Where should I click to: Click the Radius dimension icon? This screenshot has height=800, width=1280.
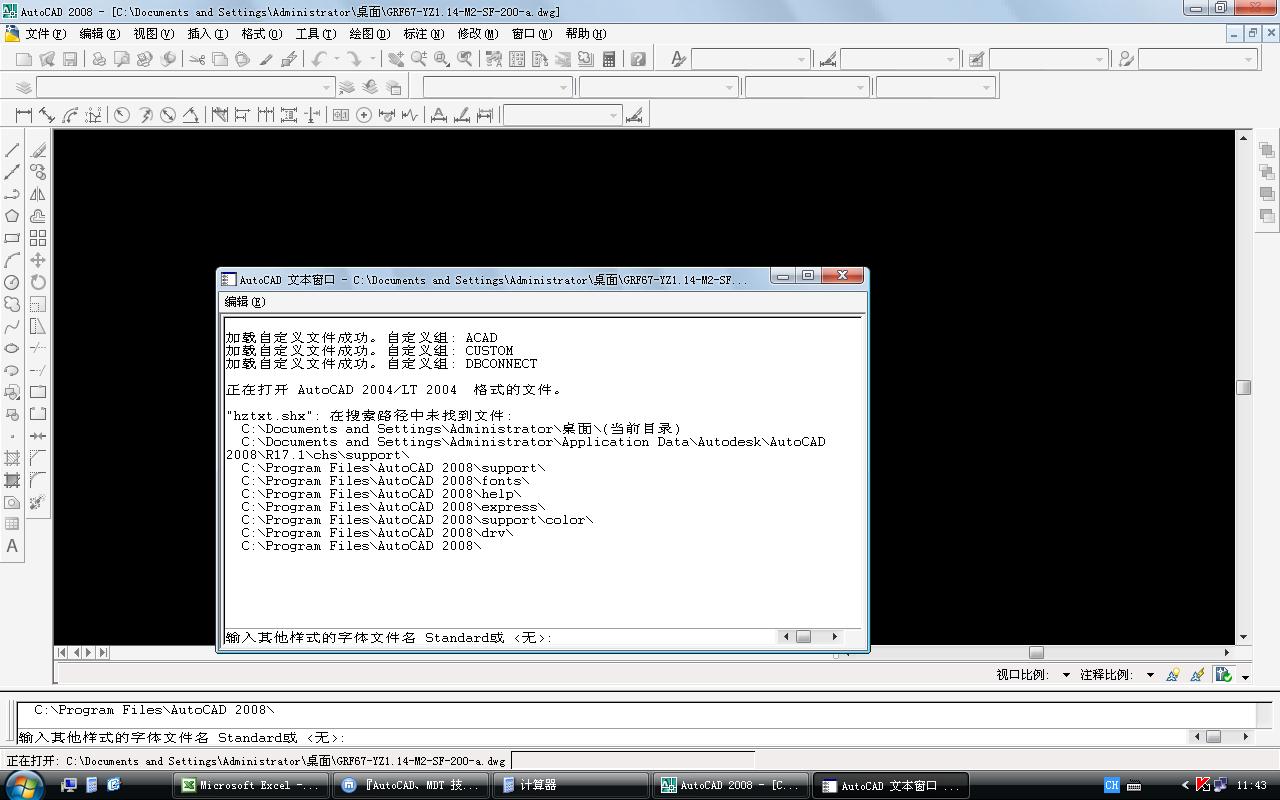(122, 115)
